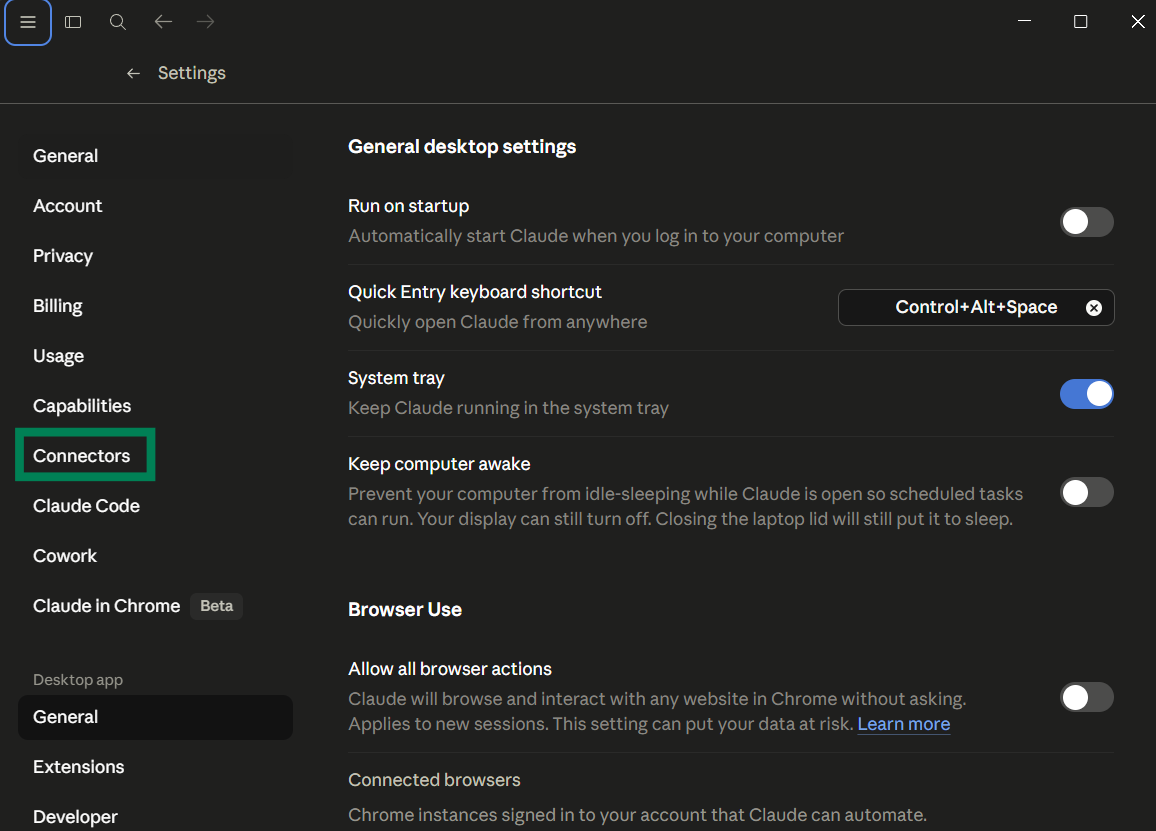Enable Allow all browser actions
This screenshot has width=1156, height=831.
point(1087,697)
